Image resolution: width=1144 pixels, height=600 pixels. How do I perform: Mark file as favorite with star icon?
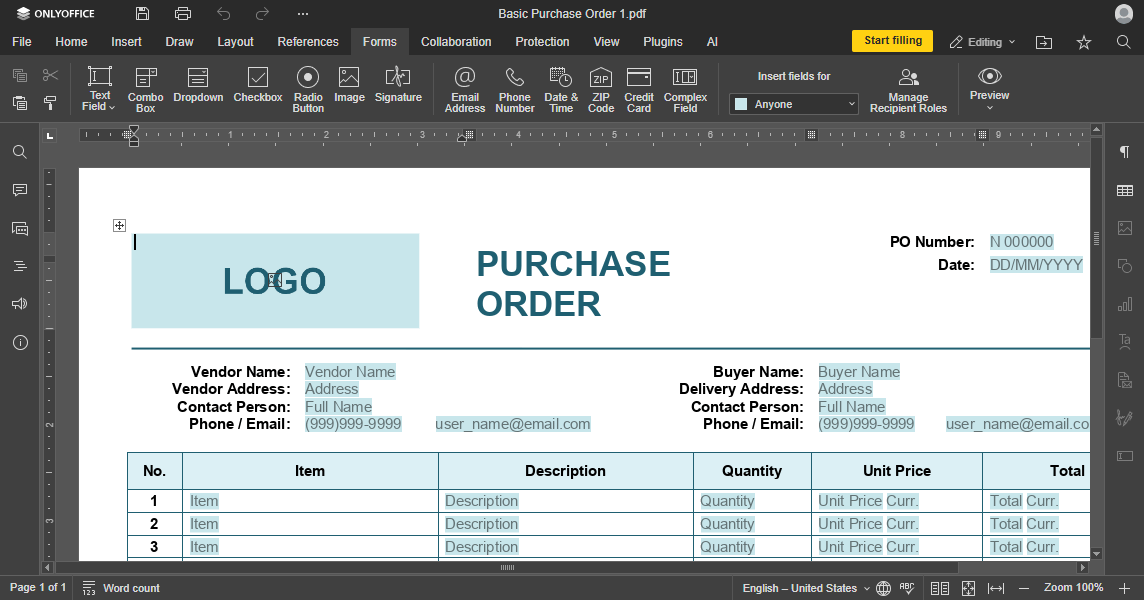click(x=1083, y=42)
